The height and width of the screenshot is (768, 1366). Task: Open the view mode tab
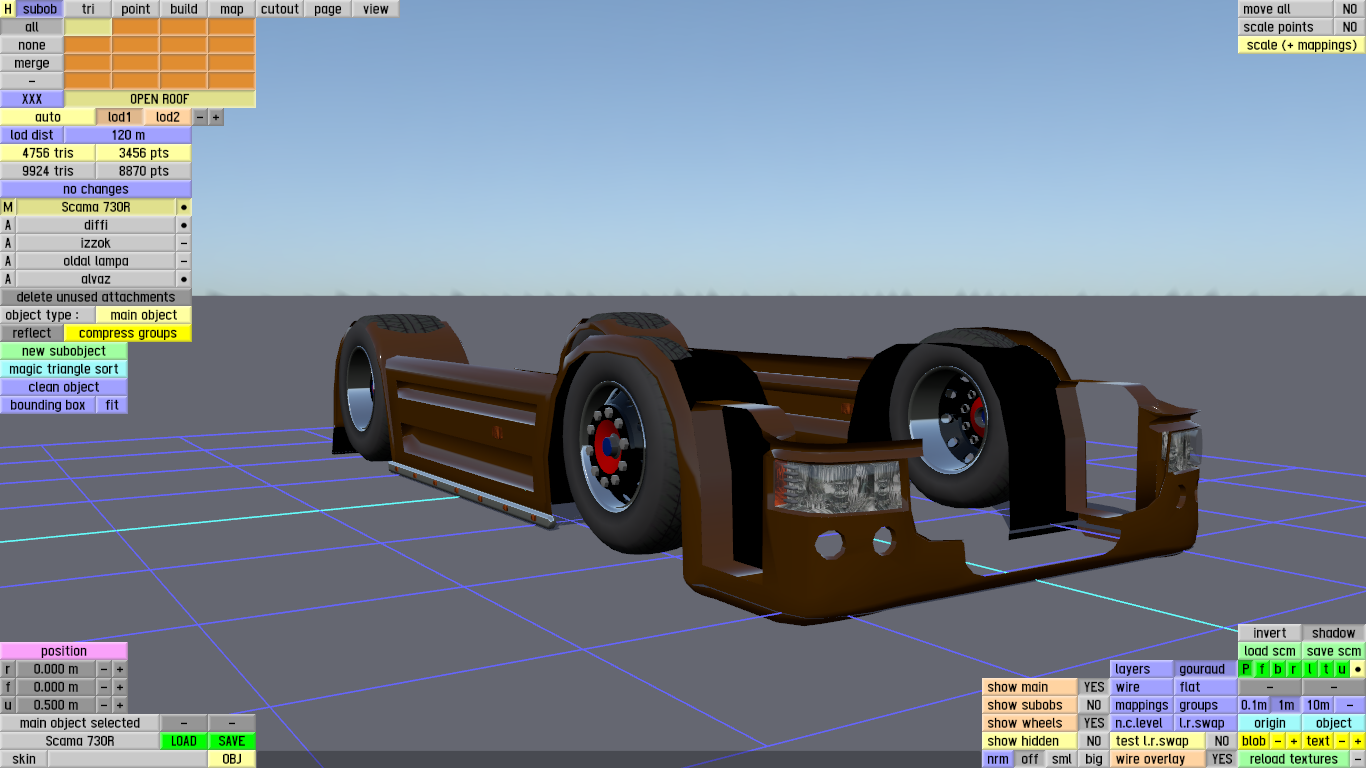376,9
